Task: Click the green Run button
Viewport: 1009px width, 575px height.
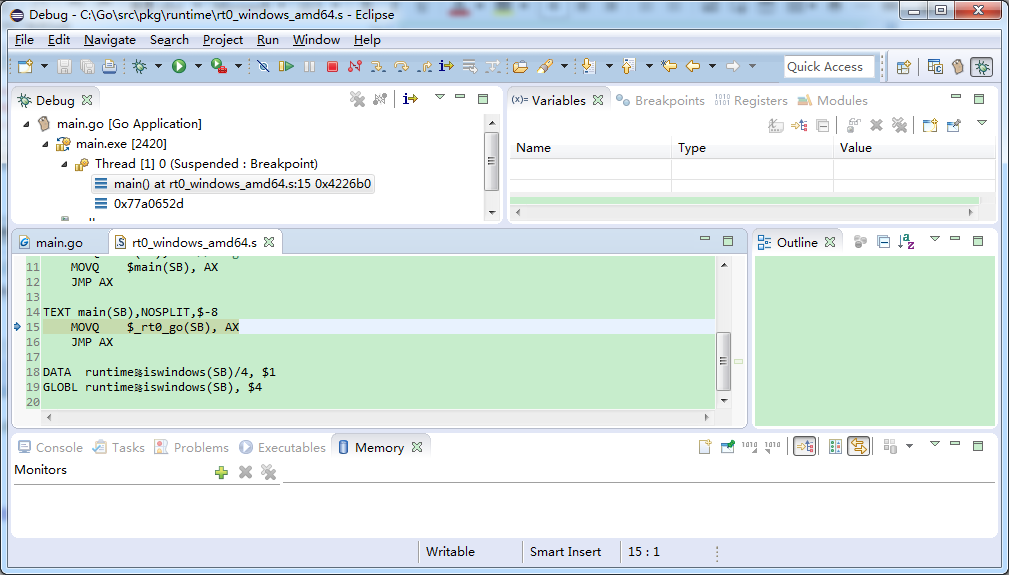Action: 179,66
